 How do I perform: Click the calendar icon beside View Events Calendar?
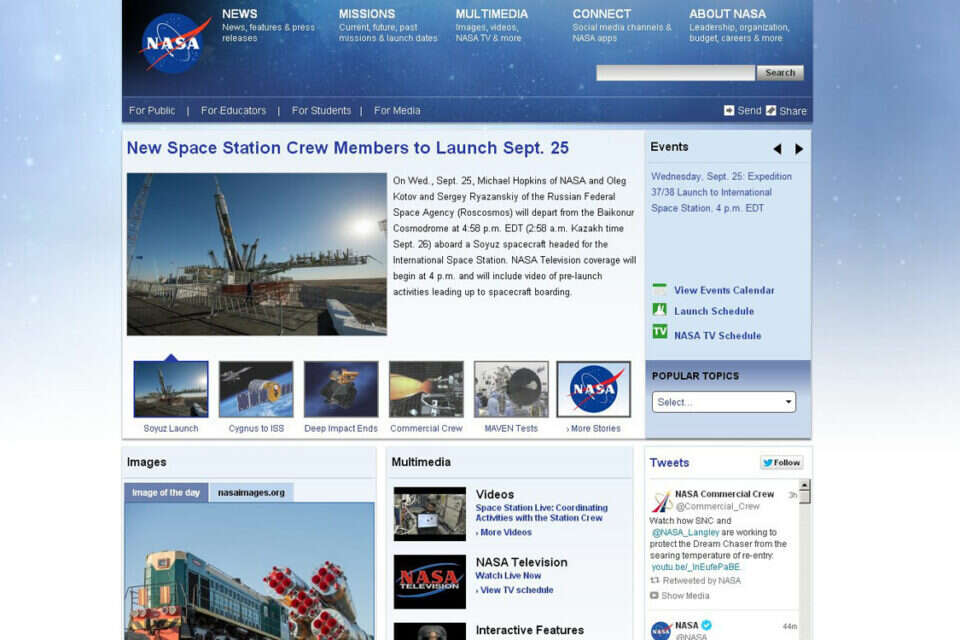(x=659, y=290)
